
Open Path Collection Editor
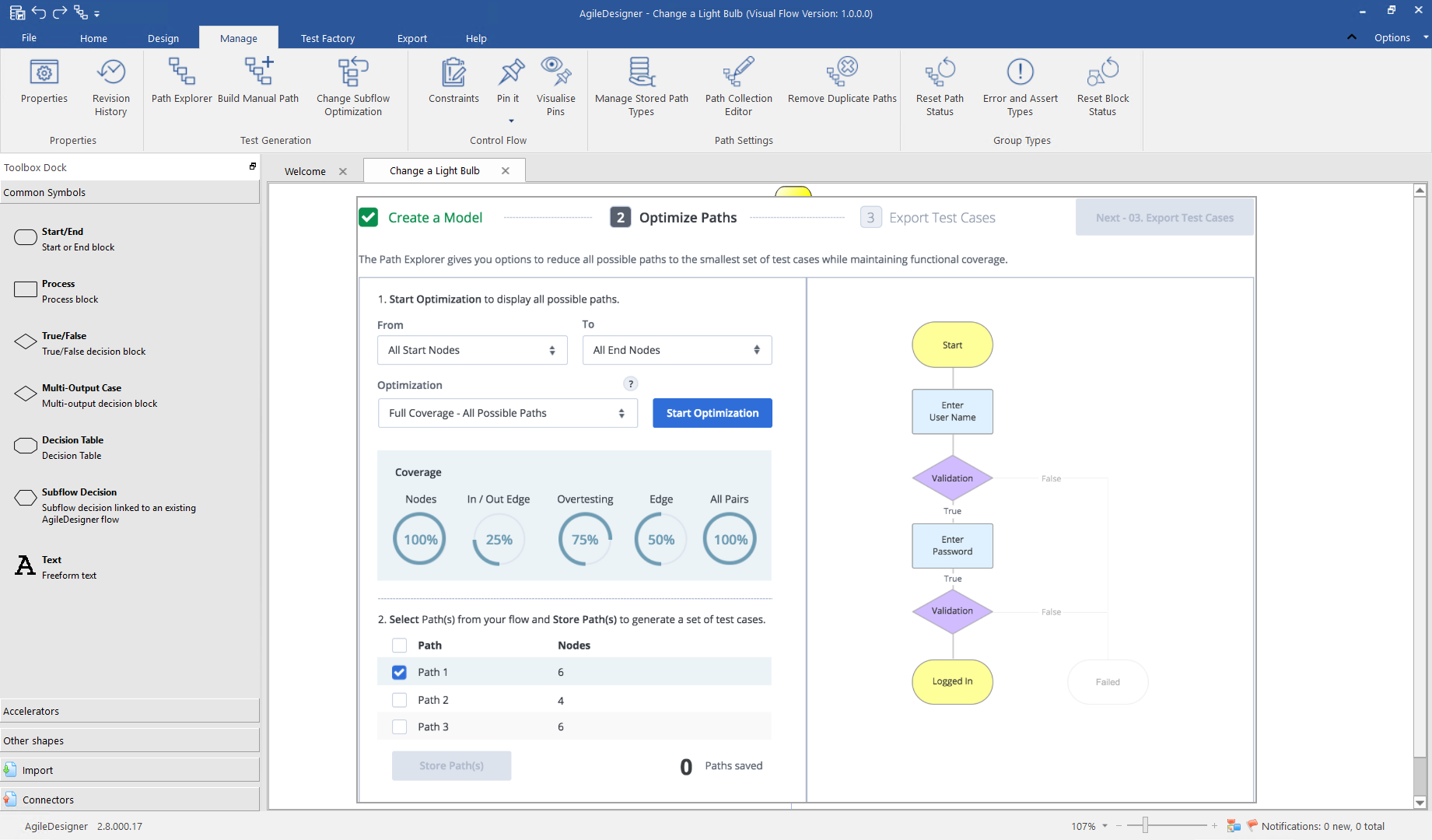[738, 87]
